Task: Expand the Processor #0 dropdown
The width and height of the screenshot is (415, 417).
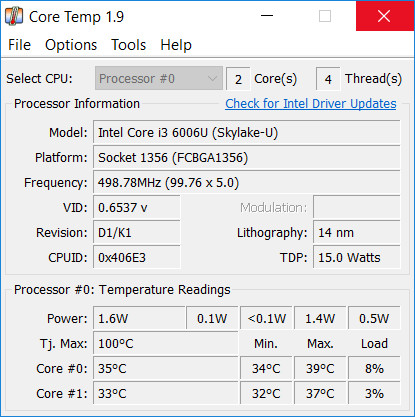Action: (159, 79)
